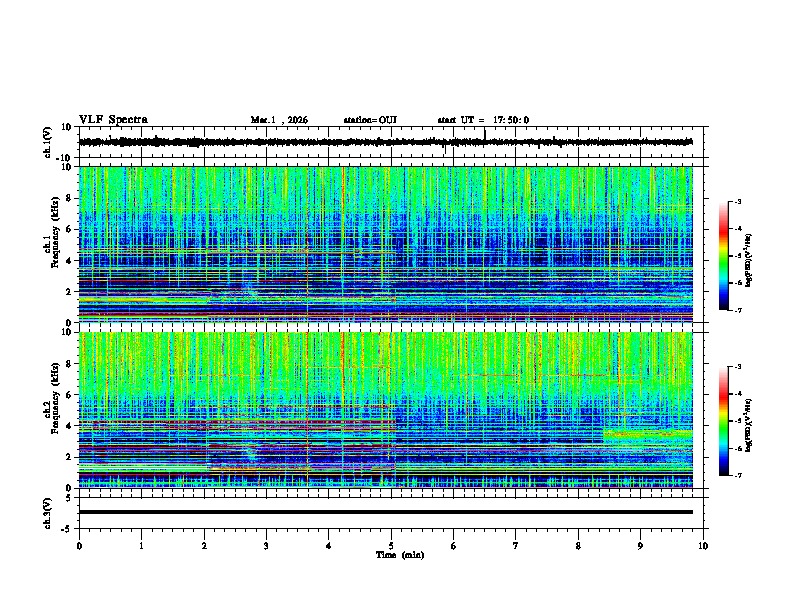The image size is (792, 612).
Task: Click the time axis tick label "7"
Action: (516, 546)
